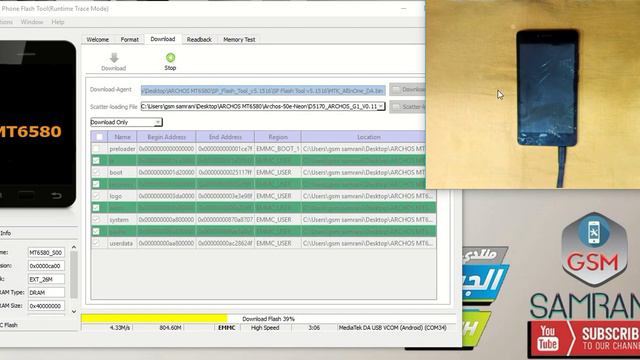
Task: Click the Download arrow toolbar icon
Action: point(114,58)
